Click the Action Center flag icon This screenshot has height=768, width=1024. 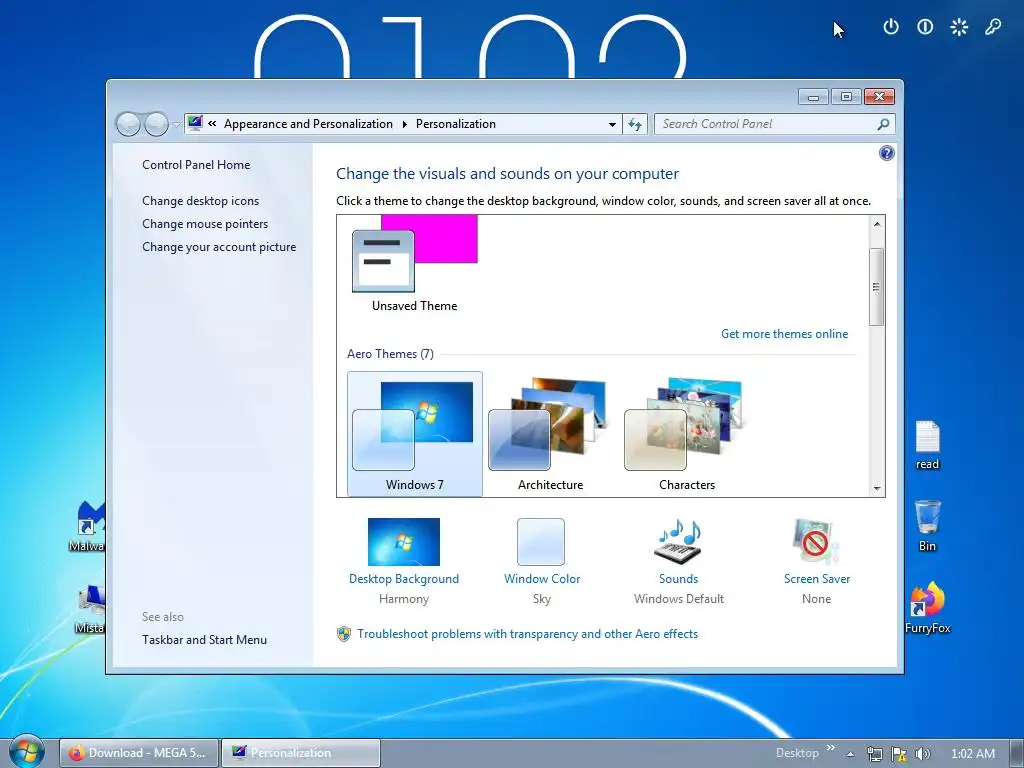pyautogui.click(x=899, y=754)
